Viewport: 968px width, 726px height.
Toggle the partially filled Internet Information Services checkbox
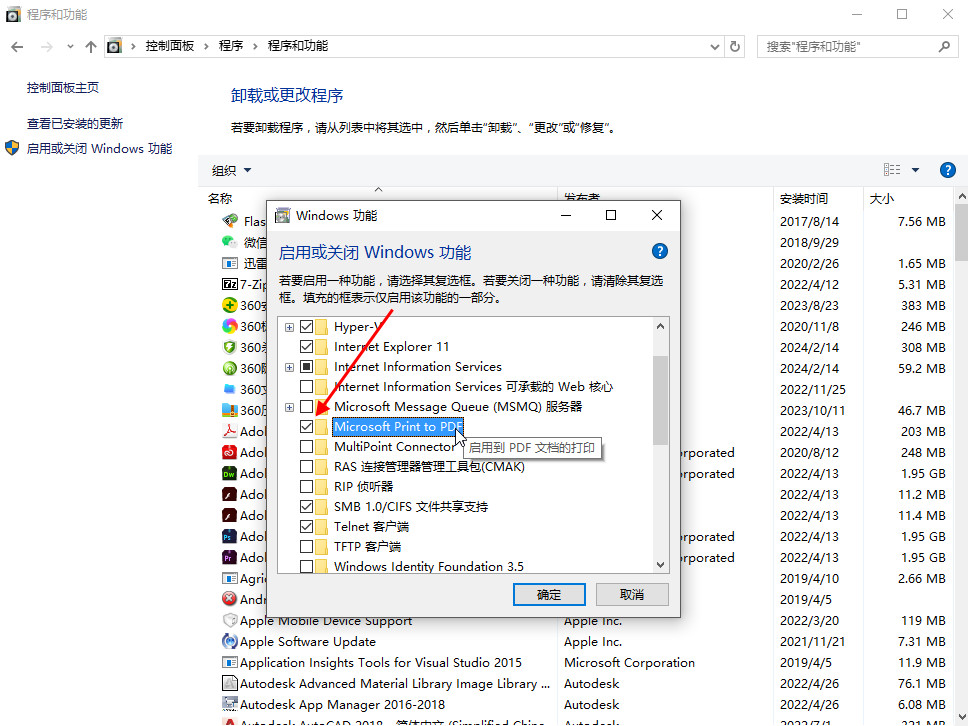[306, 367]
